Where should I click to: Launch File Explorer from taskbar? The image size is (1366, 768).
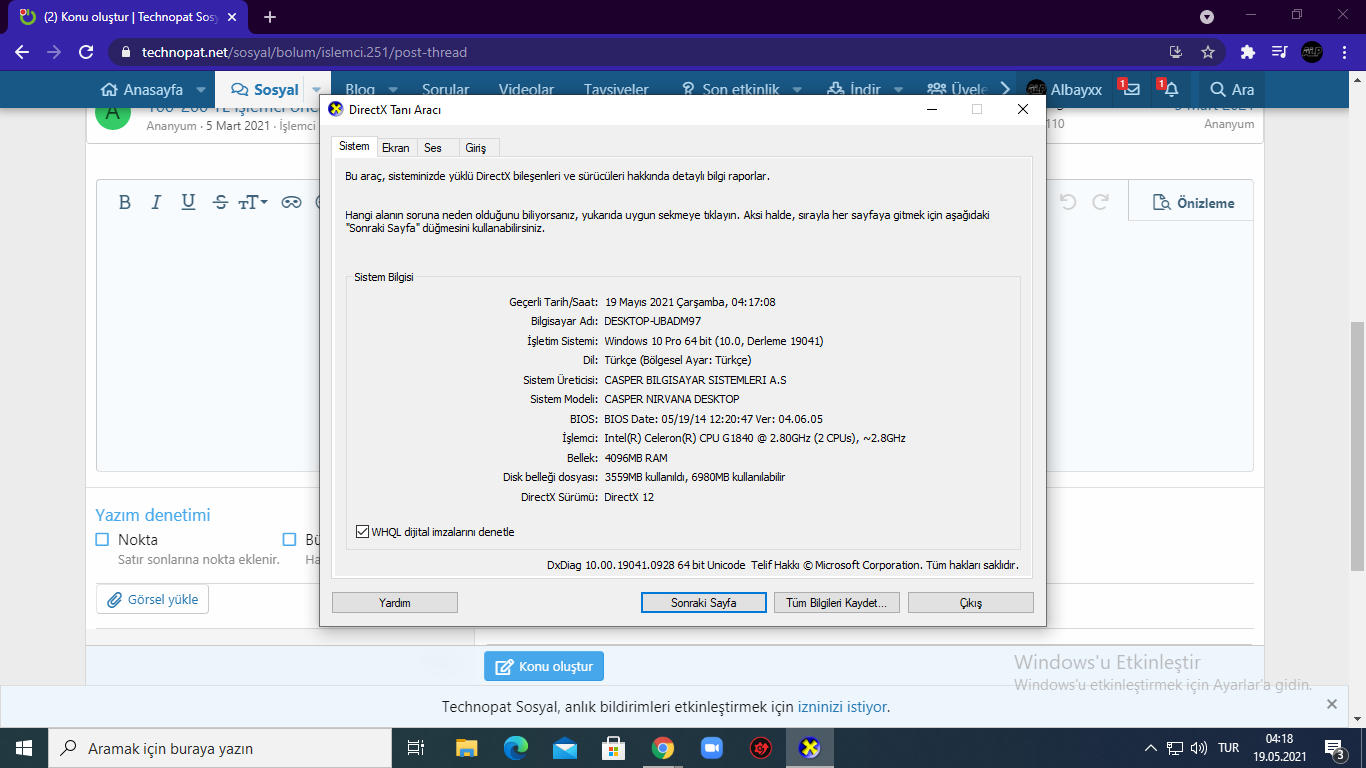(467, 748)
